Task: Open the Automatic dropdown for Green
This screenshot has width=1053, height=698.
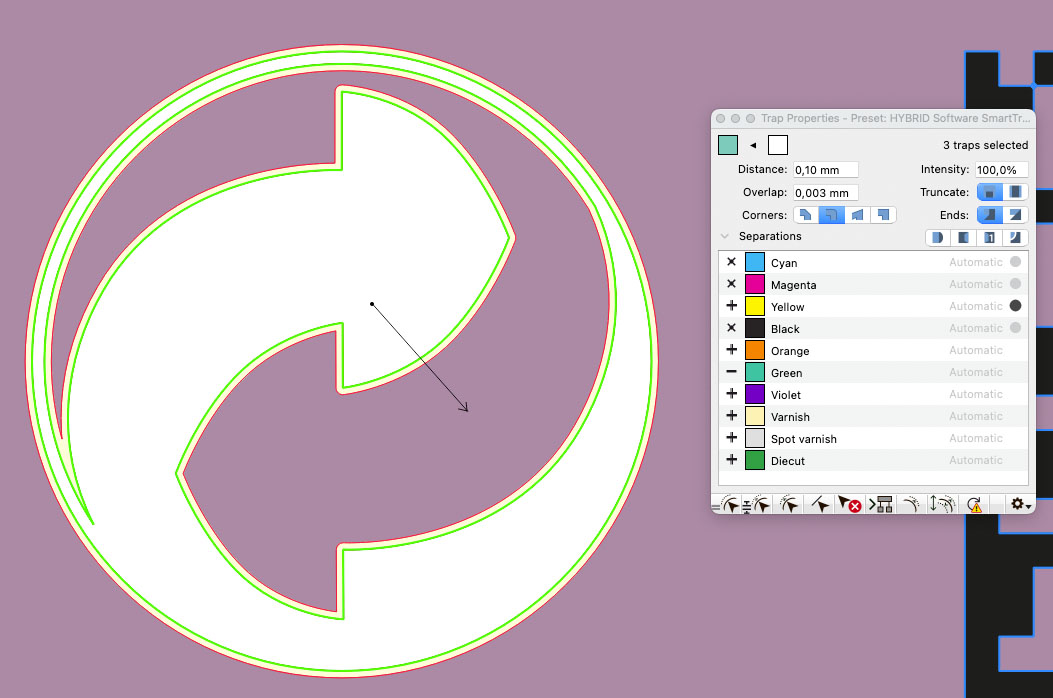Action: click(x=976, y=372)
